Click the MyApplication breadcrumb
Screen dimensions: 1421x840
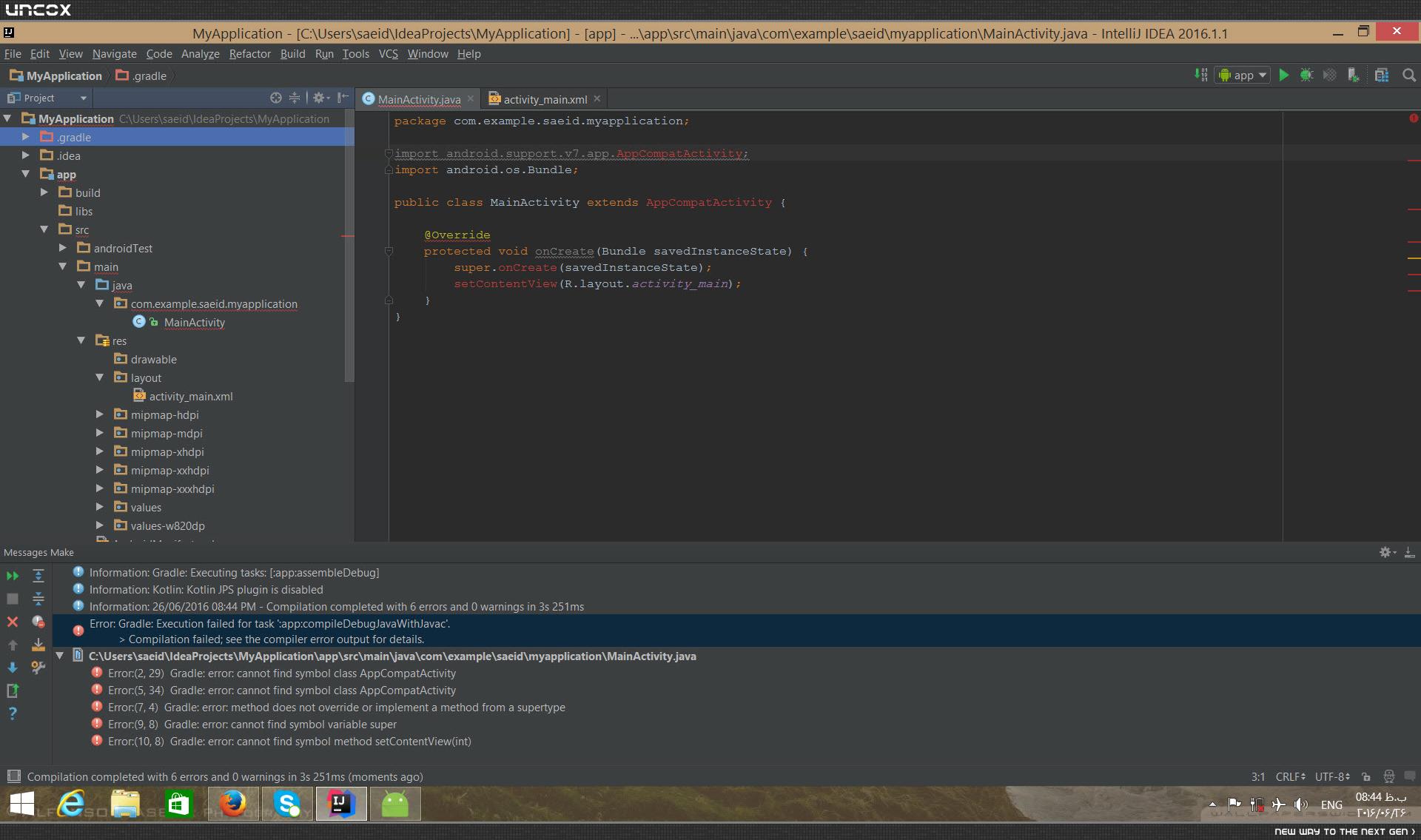[56, 75]
